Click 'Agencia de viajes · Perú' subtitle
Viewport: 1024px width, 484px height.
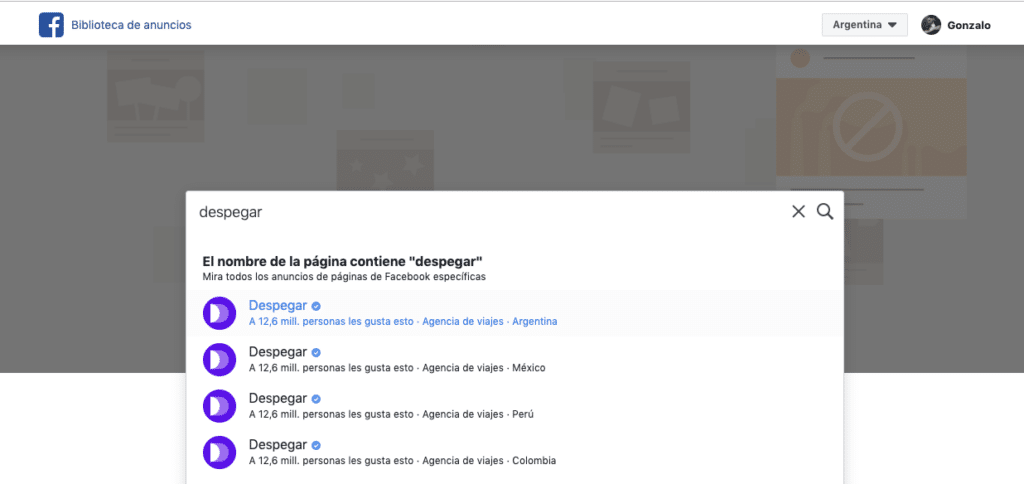478,414
